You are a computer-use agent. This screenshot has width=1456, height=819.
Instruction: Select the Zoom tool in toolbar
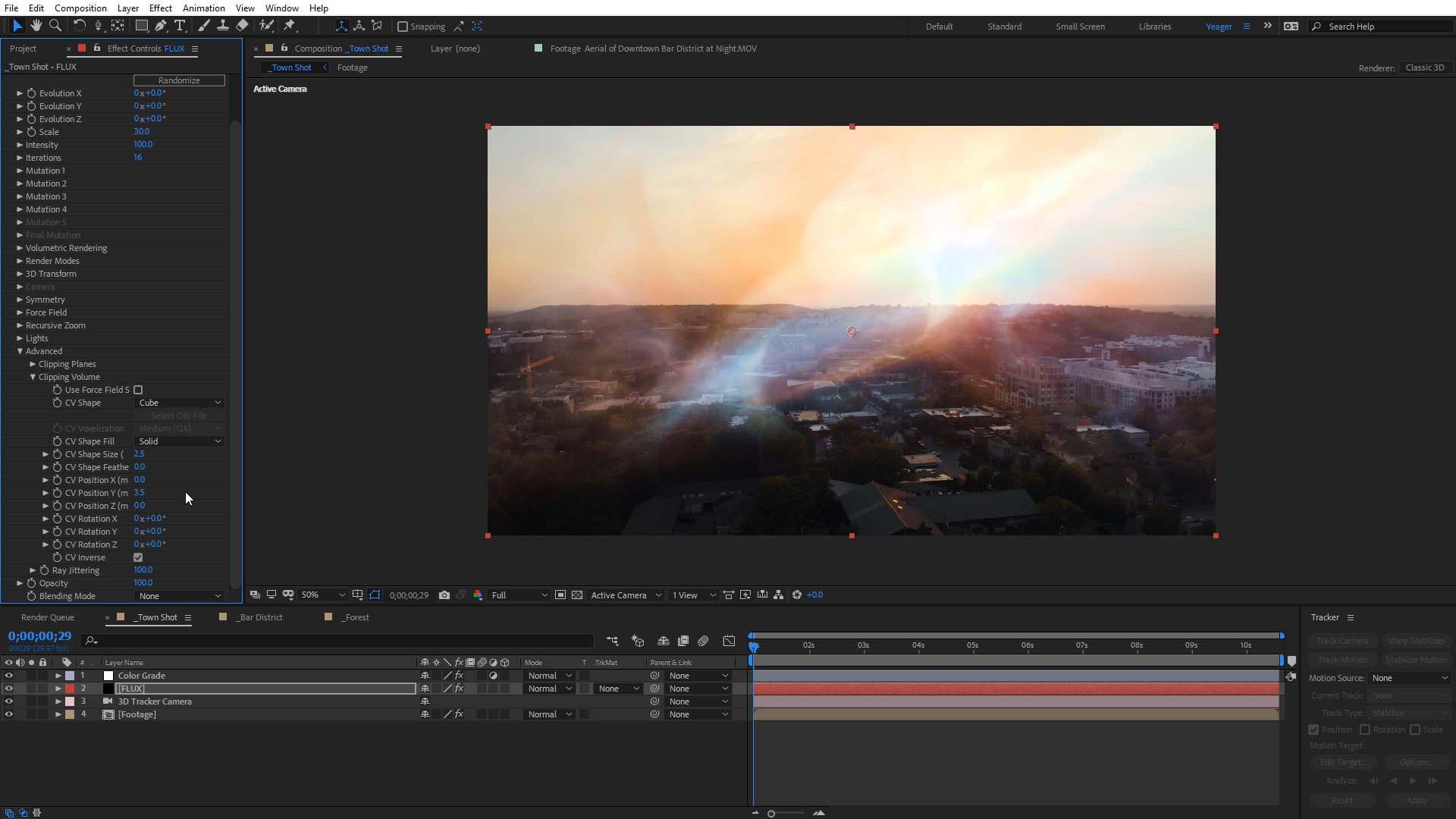pyautogui.click(x=55, y=26)
